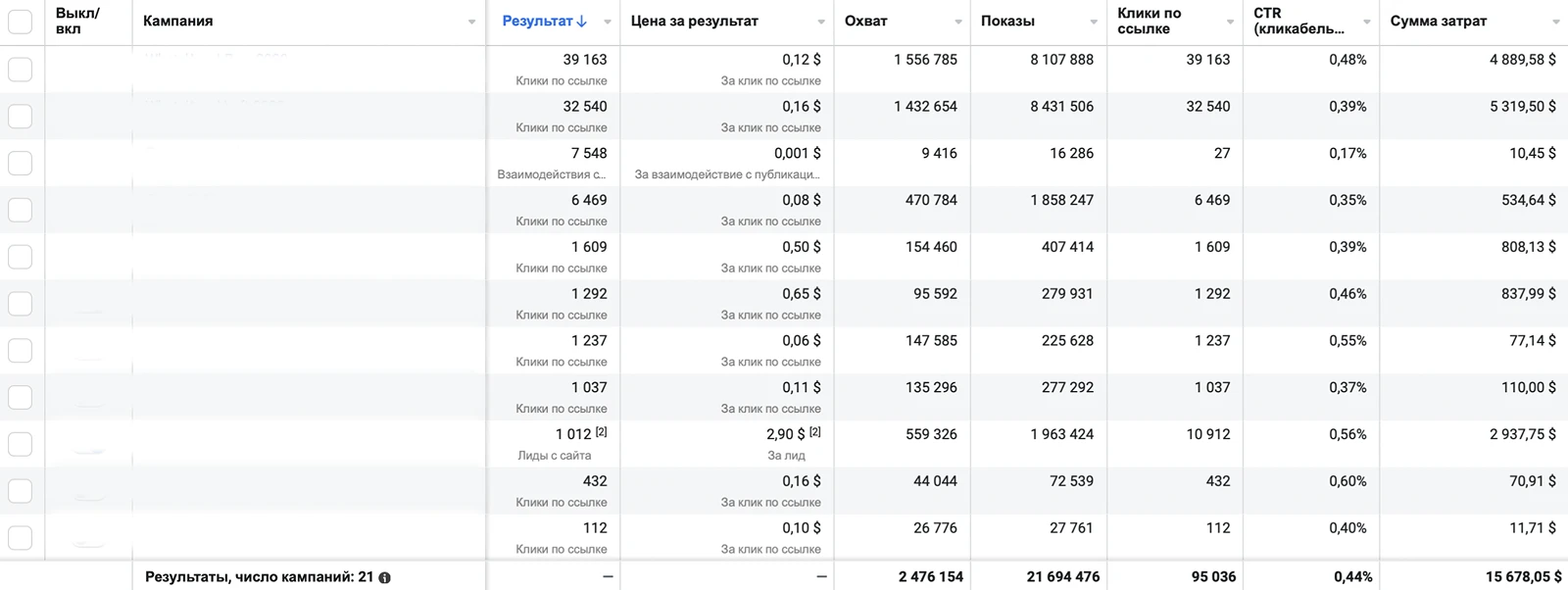Open the dropdown arrow next to Результат header
1568x590 pixels.
[x=608, y=22]
